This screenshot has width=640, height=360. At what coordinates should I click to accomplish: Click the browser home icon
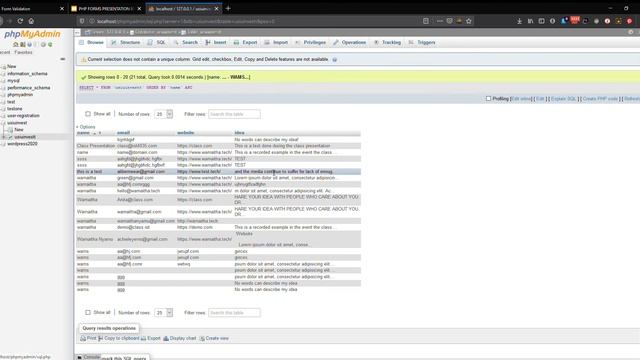(31, 21)
